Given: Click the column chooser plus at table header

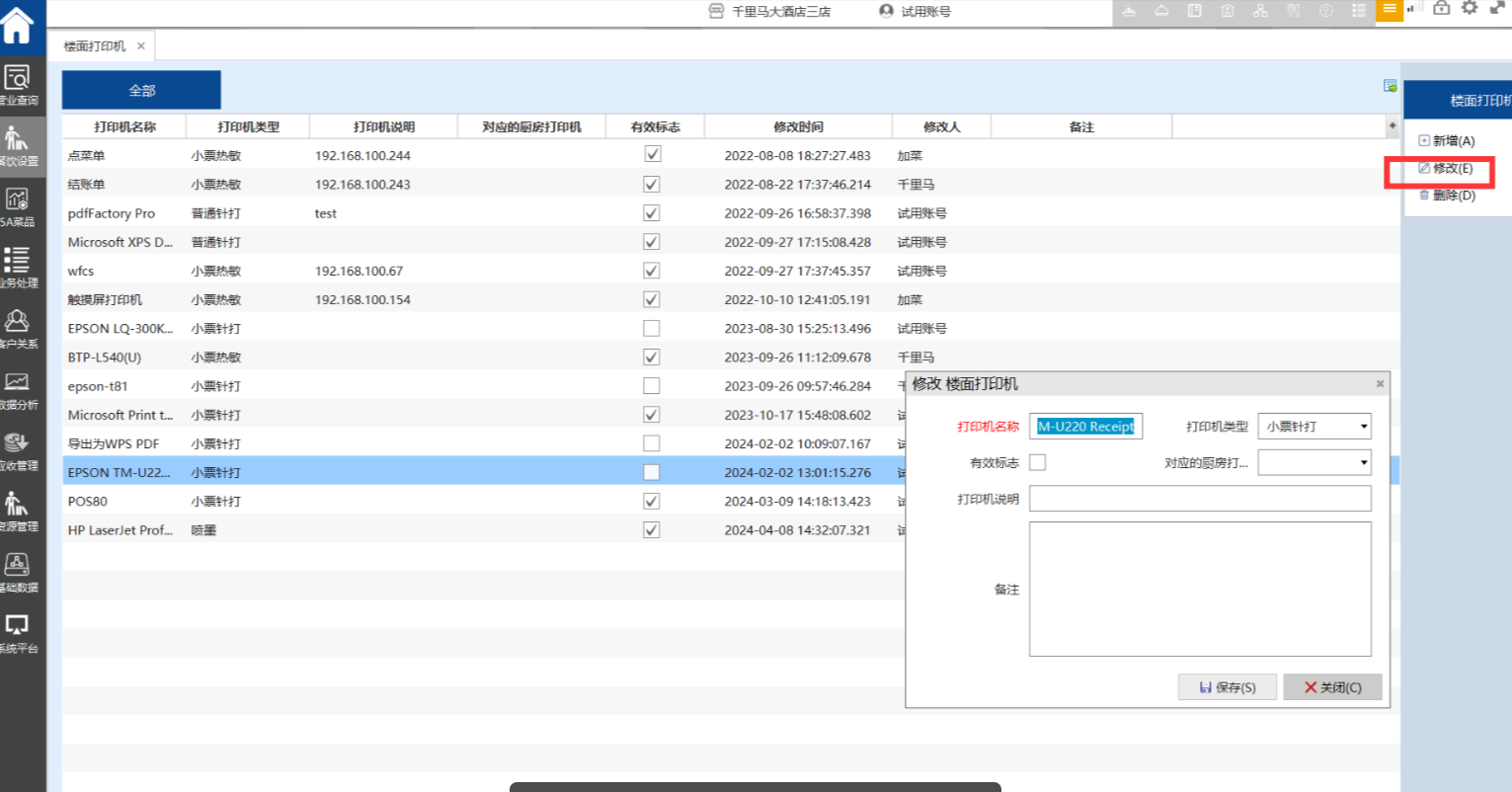Looking at the screenshot, I should [x=1392, y=126].
